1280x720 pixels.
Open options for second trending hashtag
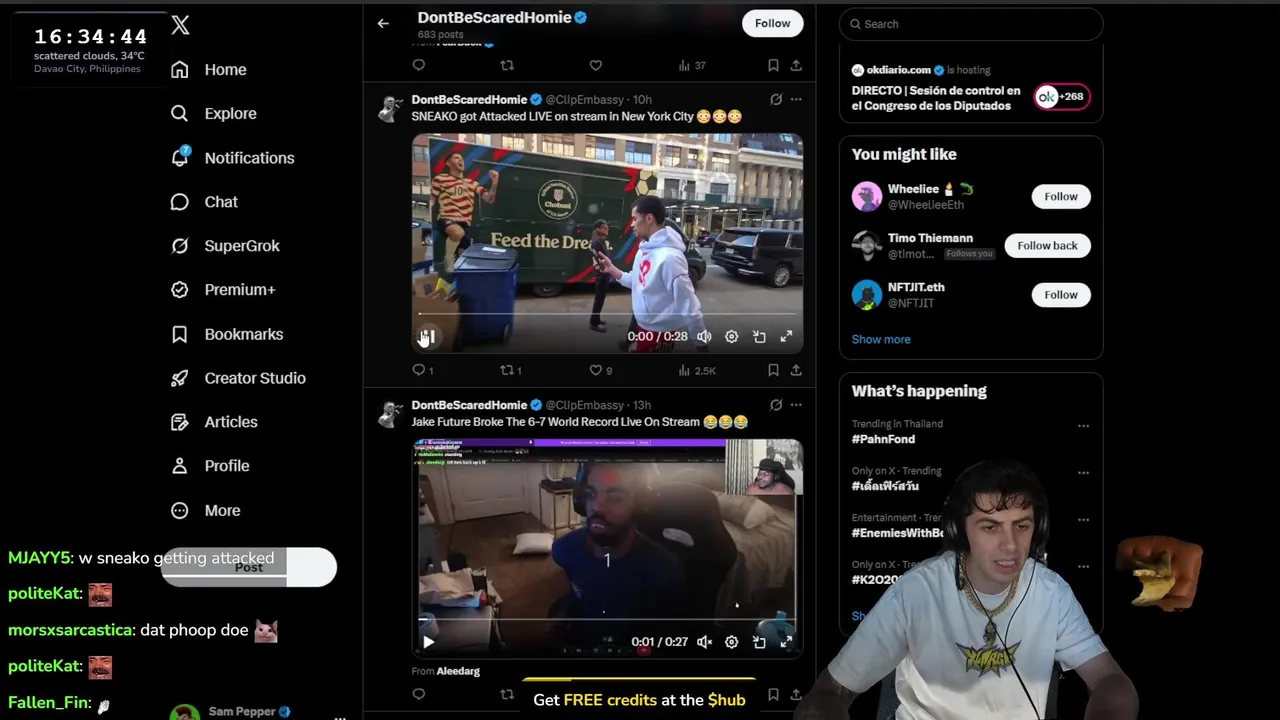[1083, 473]
